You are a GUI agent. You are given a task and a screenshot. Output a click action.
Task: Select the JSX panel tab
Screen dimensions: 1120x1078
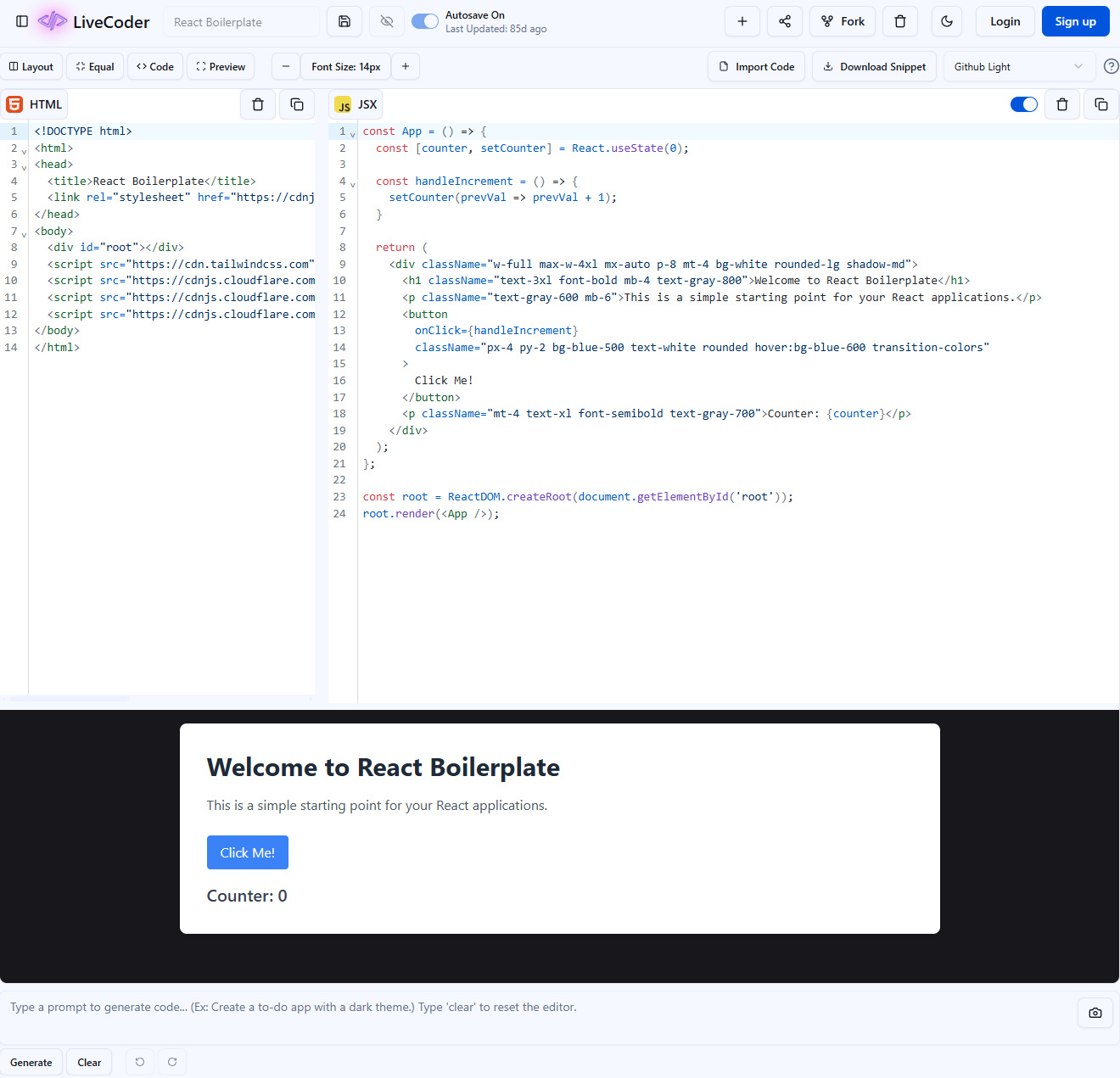point(356,104)
